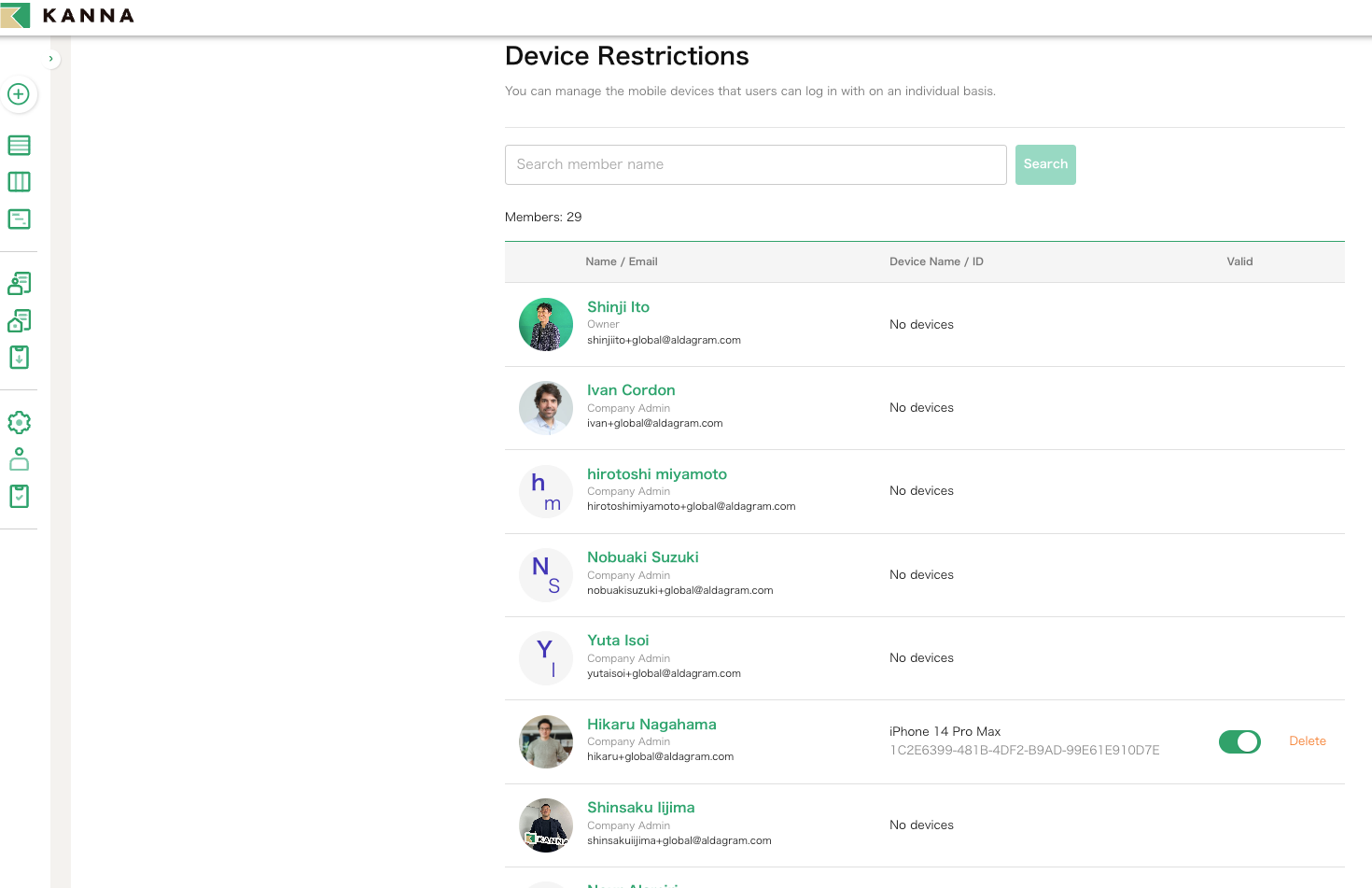Click the KANNA logo in the header
The image size is (1372, 888).
point(68,16)
